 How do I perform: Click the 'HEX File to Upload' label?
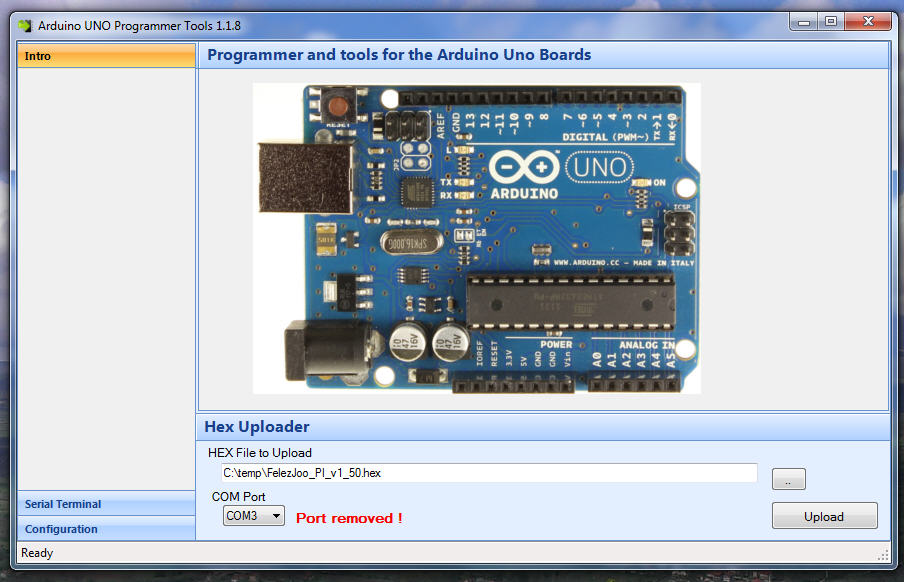[259, 453]
